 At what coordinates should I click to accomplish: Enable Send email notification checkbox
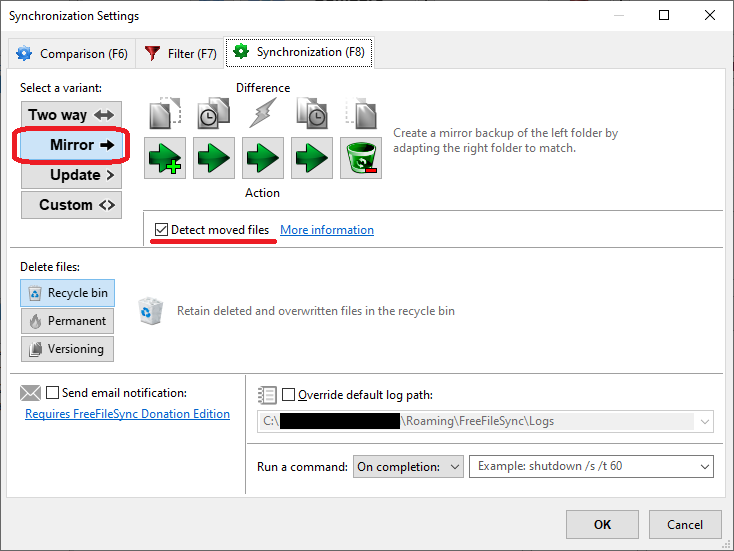[53, 393]
